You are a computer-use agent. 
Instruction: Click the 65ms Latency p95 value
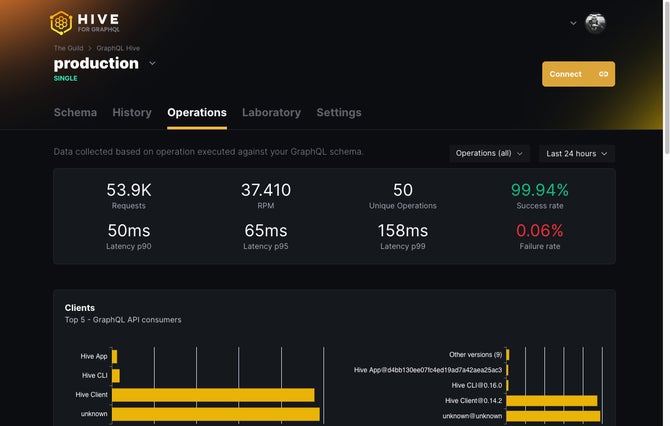[266, 231]
